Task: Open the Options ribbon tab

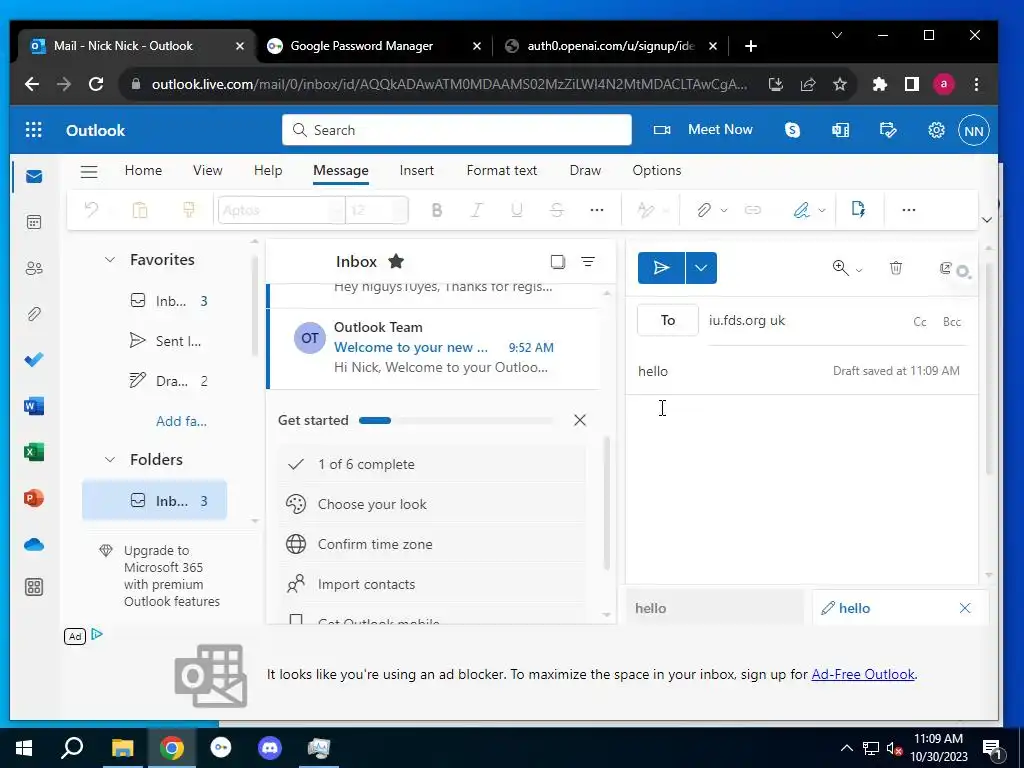Action: (x=656, y=170)
